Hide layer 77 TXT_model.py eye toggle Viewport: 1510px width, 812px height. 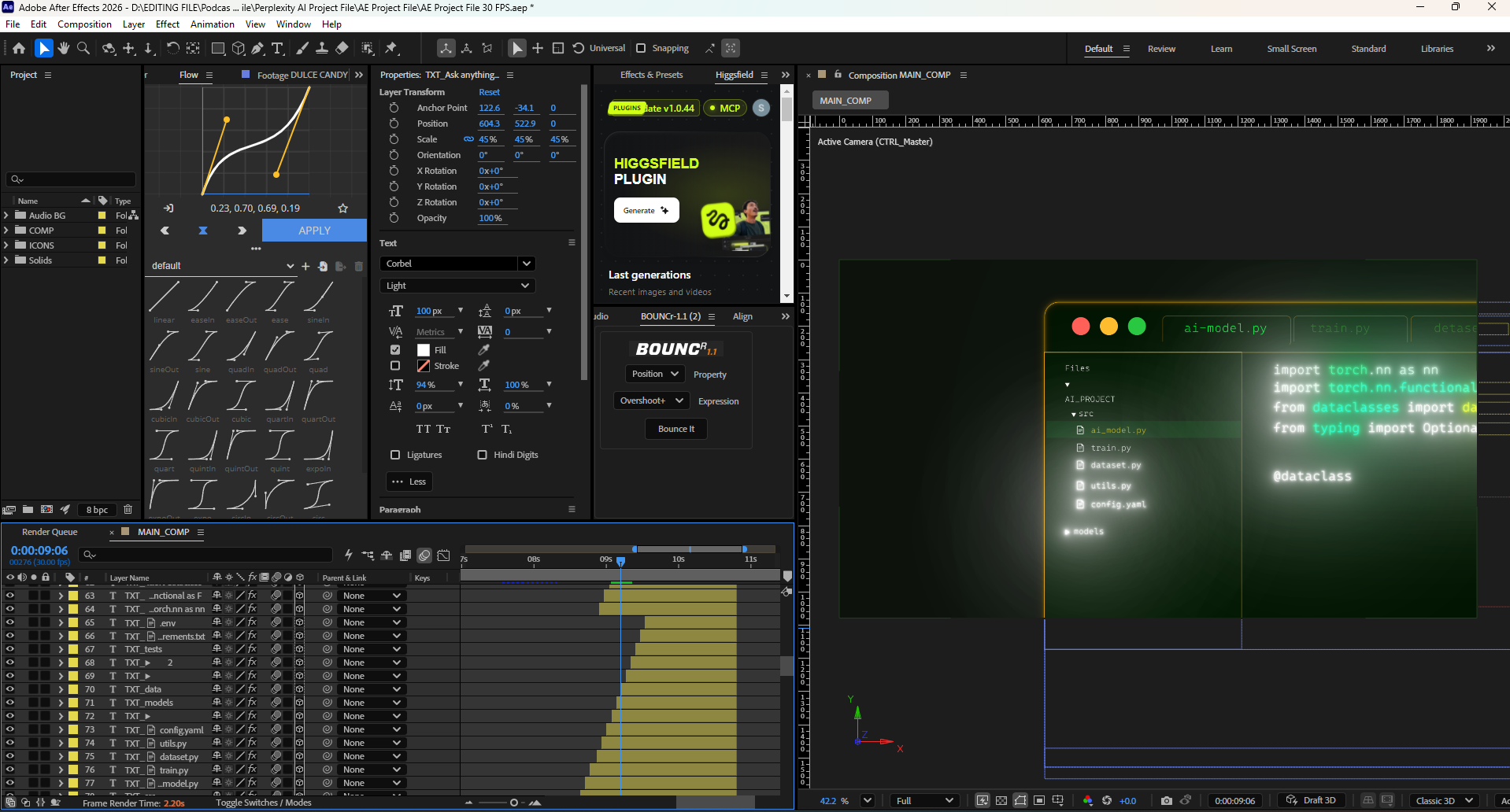[x=10, y=783]
